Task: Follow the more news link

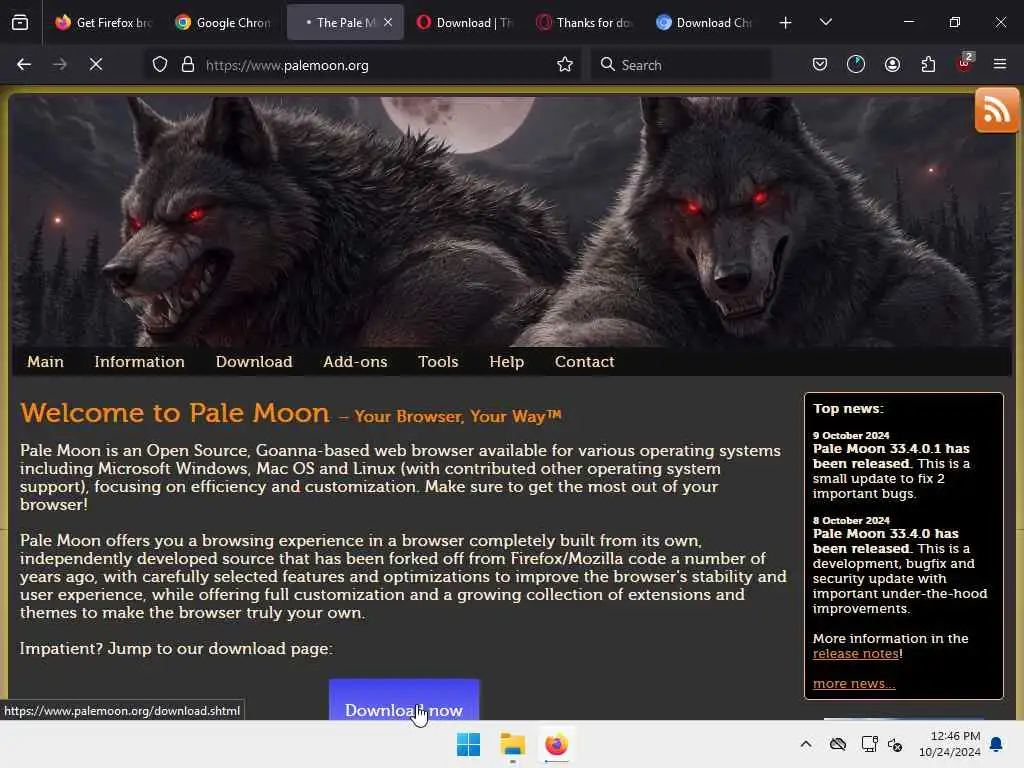Action: coord(854,684)
